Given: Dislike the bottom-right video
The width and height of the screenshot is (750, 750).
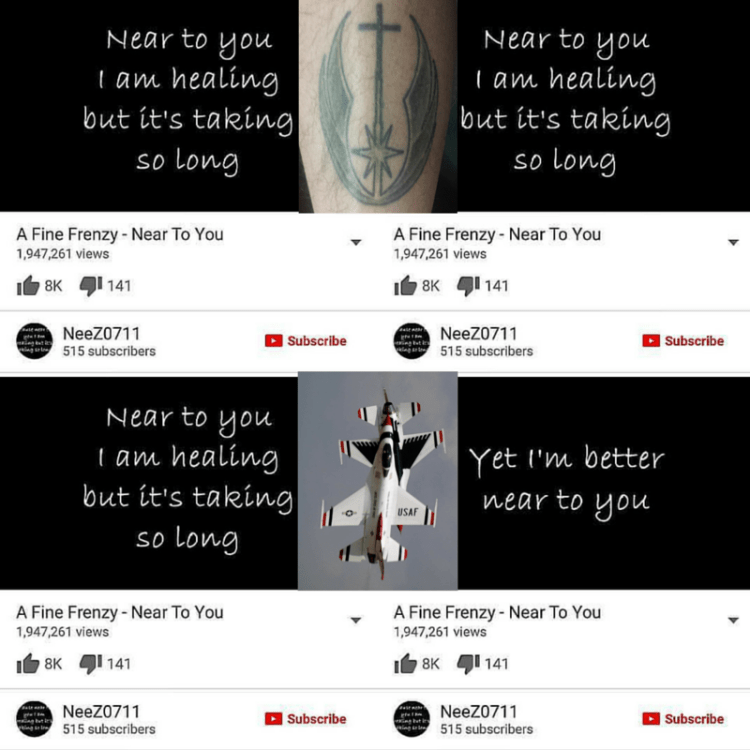Looking at the screenshot, I should point(468,664).
